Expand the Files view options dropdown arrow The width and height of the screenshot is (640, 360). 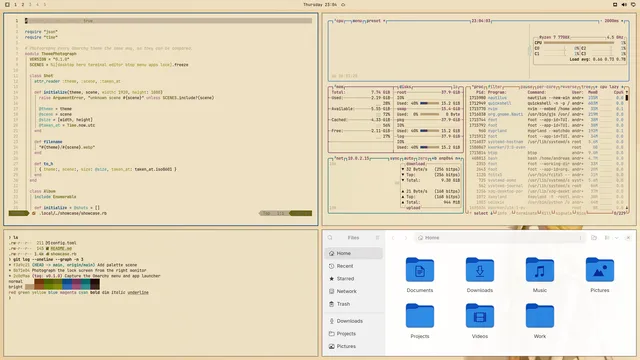click(x=616, y=238)
